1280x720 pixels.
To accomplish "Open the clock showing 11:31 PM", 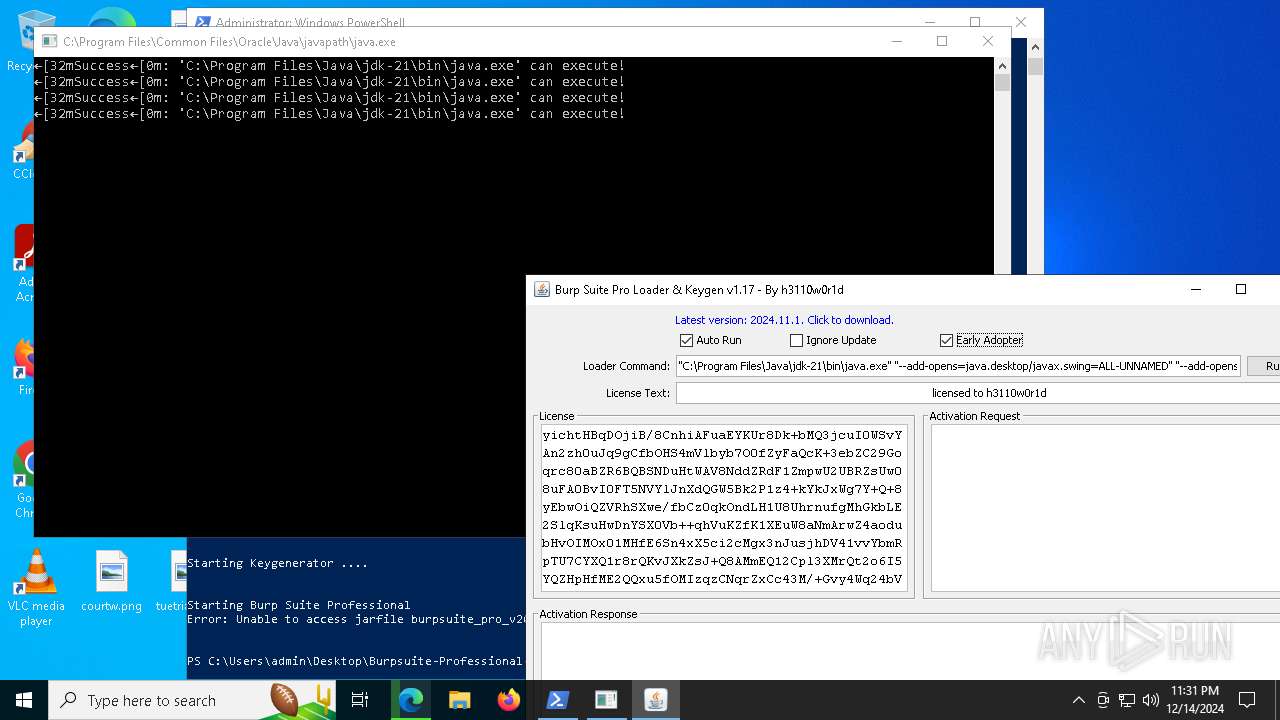I will 1195,700.
